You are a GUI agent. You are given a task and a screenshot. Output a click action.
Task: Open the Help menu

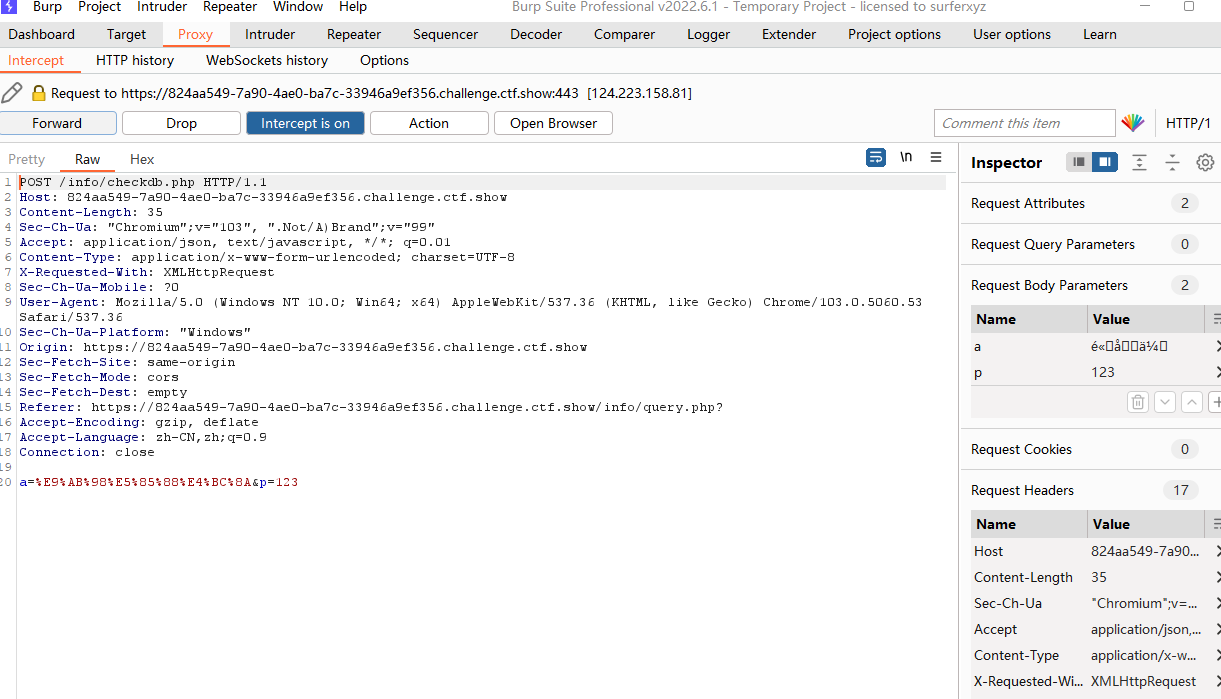pos(353,7)
